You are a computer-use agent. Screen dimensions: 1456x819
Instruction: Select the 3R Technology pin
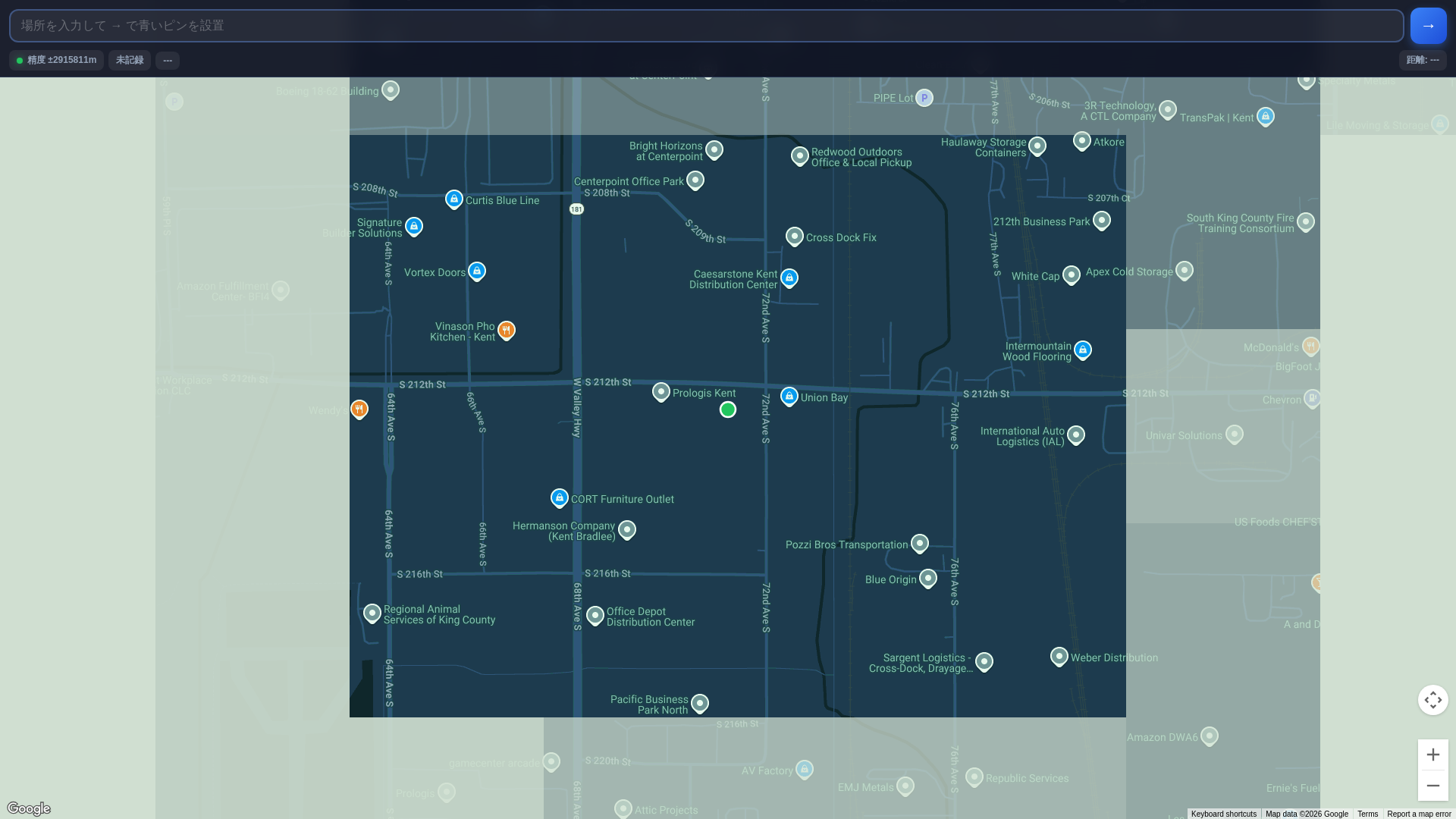(x=1167, y=109)
